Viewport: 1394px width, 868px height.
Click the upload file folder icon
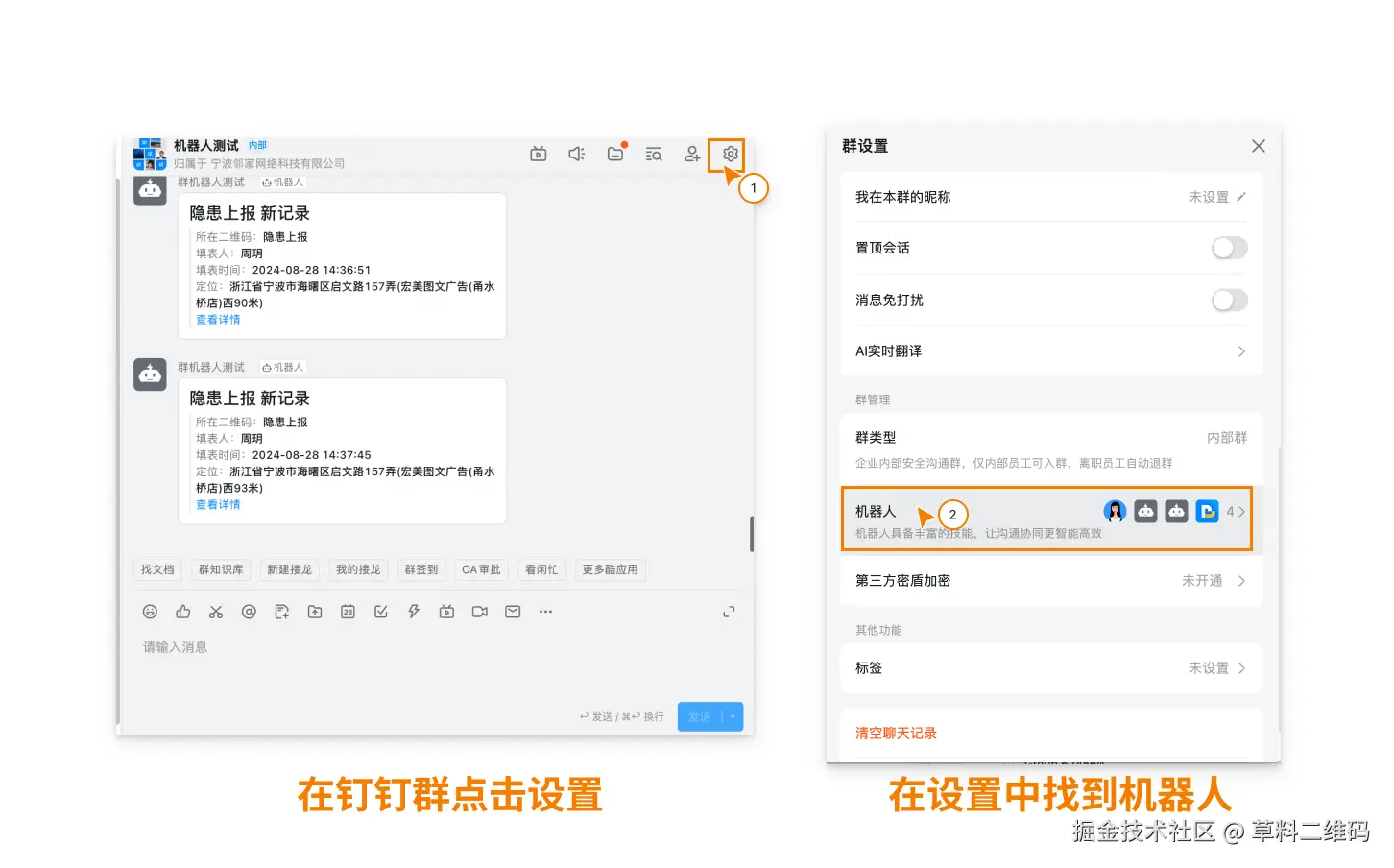click(315, 612)
